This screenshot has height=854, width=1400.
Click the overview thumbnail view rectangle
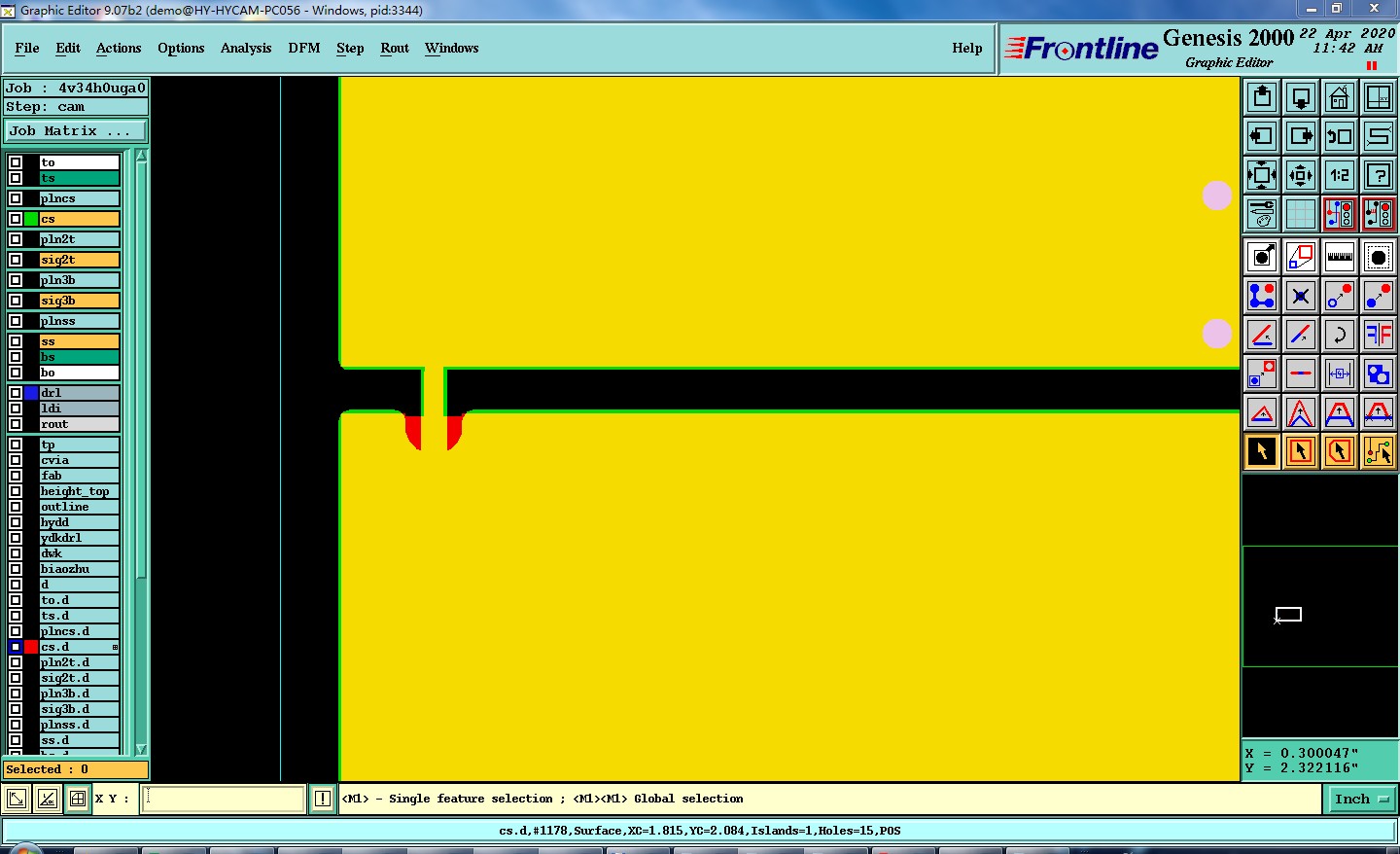click(1288, 614)
